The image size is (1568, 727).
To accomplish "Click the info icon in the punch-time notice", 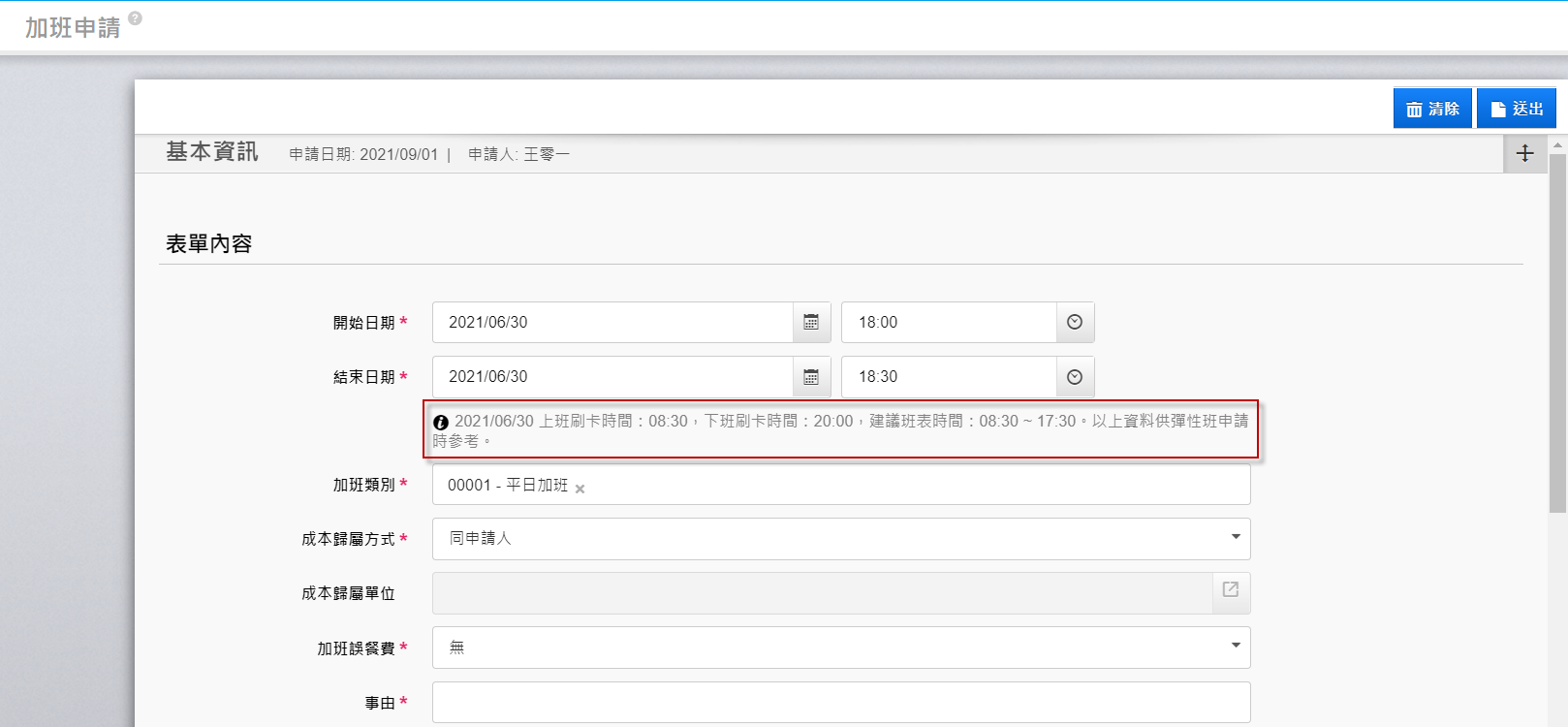I will (x=441, y=423).
